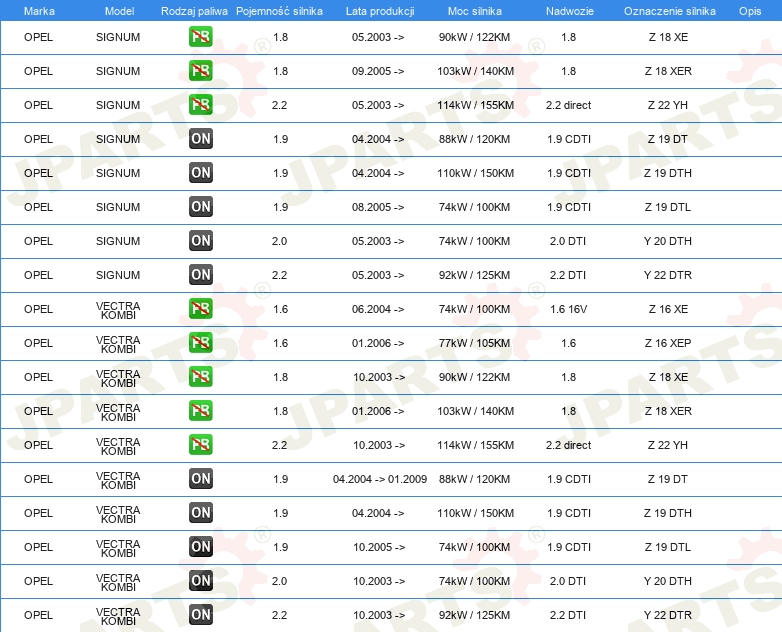Click the 77kW / 105KM power cell

coord(474,343)
